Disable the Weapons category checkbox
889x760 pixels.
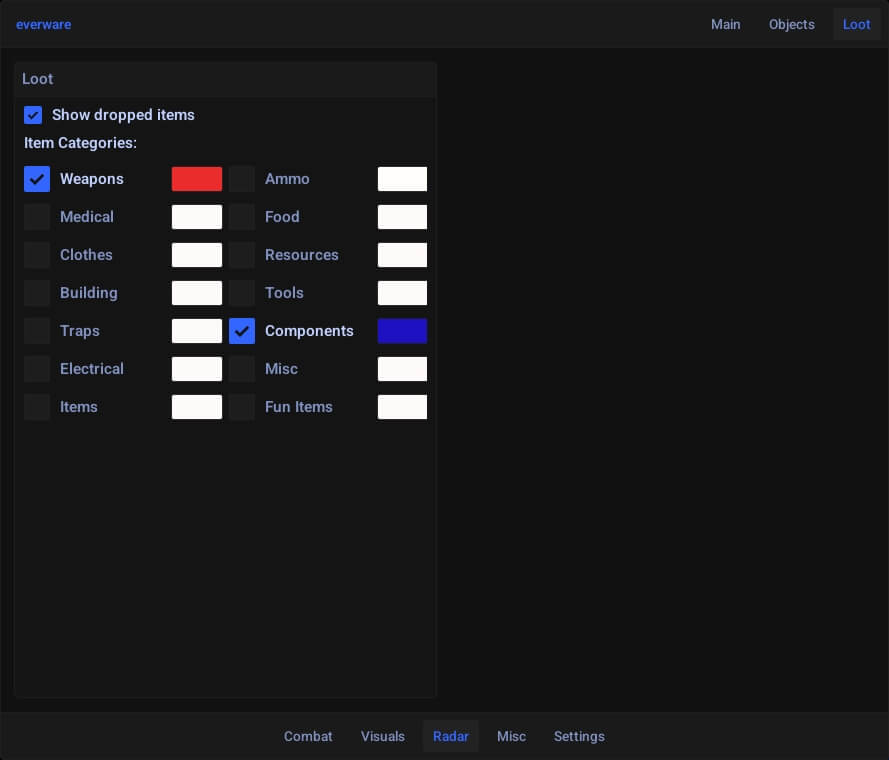[x=37, y=179]
